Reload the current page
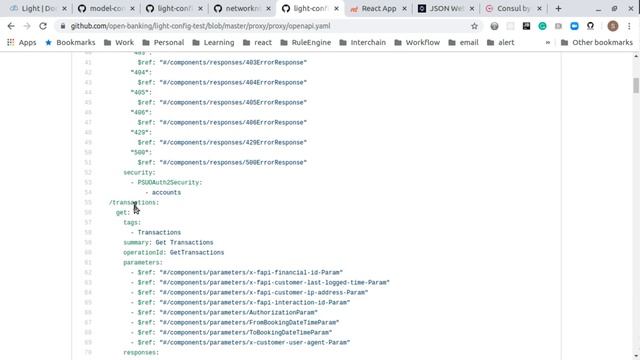The width and height of the screenshot is (640, 360). pos(43,26)
